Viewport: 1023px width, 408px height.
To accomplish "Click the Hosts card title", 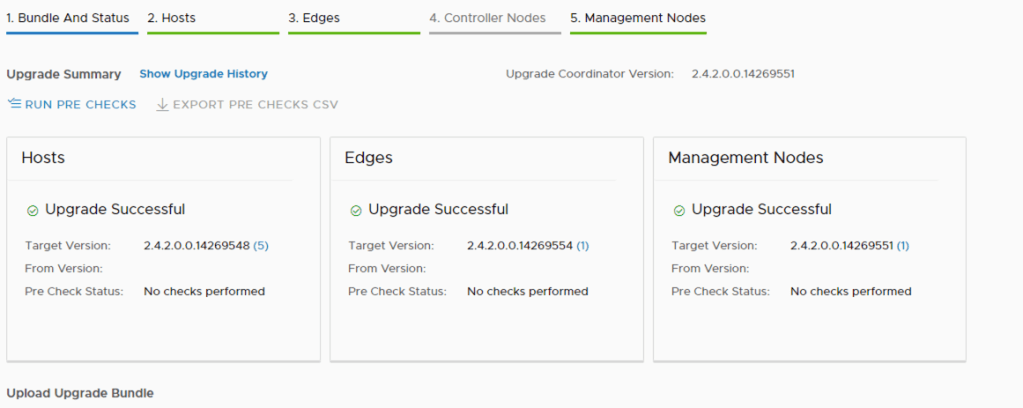I will point(43,158).
